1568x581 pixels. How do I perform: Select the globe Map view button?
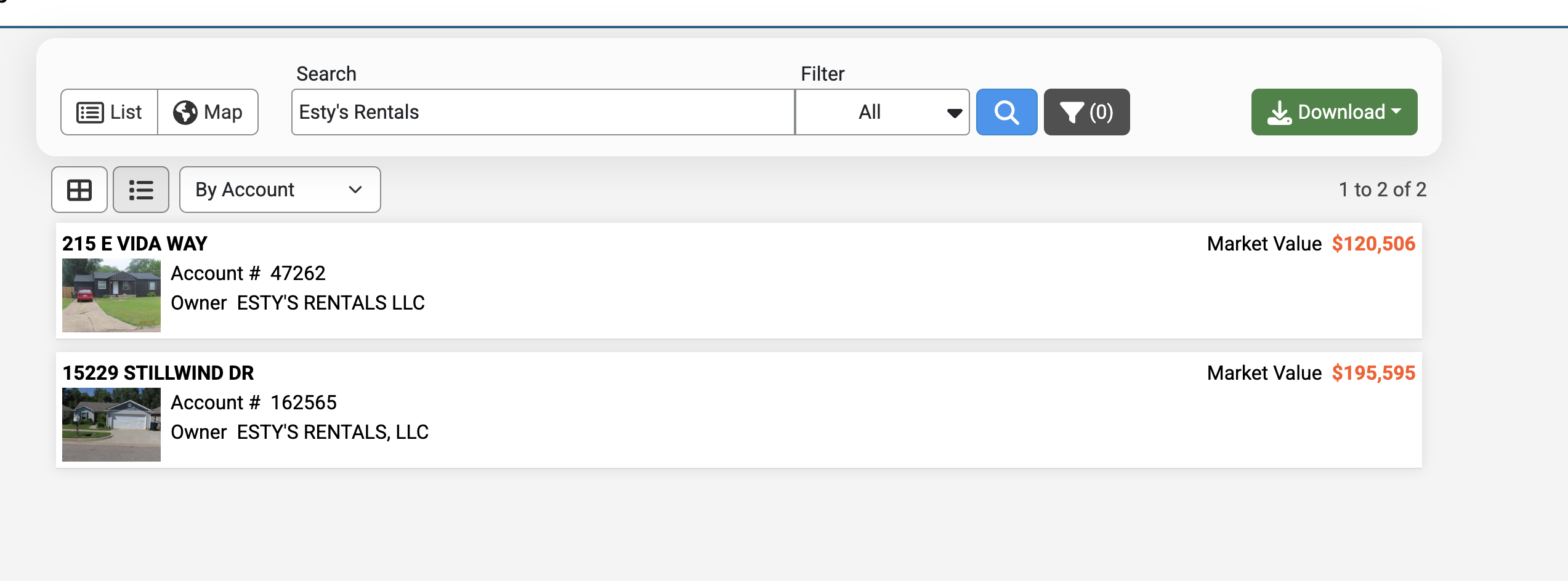click(208, 112)
